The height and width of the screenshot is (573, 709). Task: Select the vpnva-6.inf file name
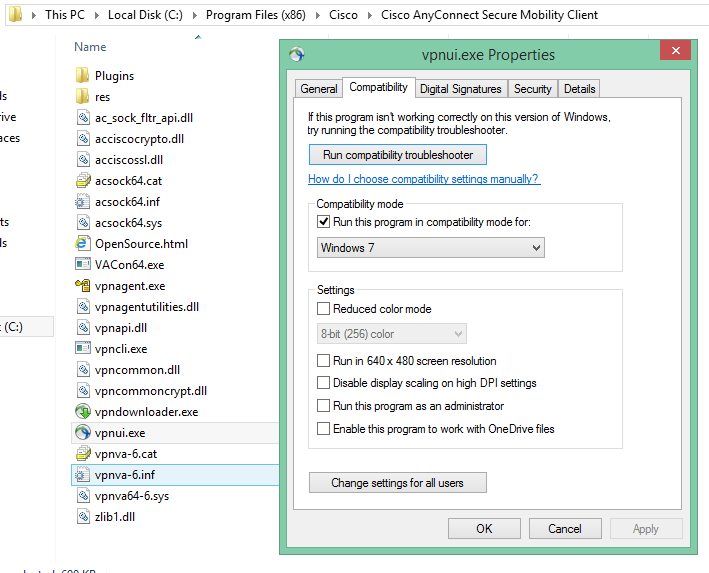point(125,475)
